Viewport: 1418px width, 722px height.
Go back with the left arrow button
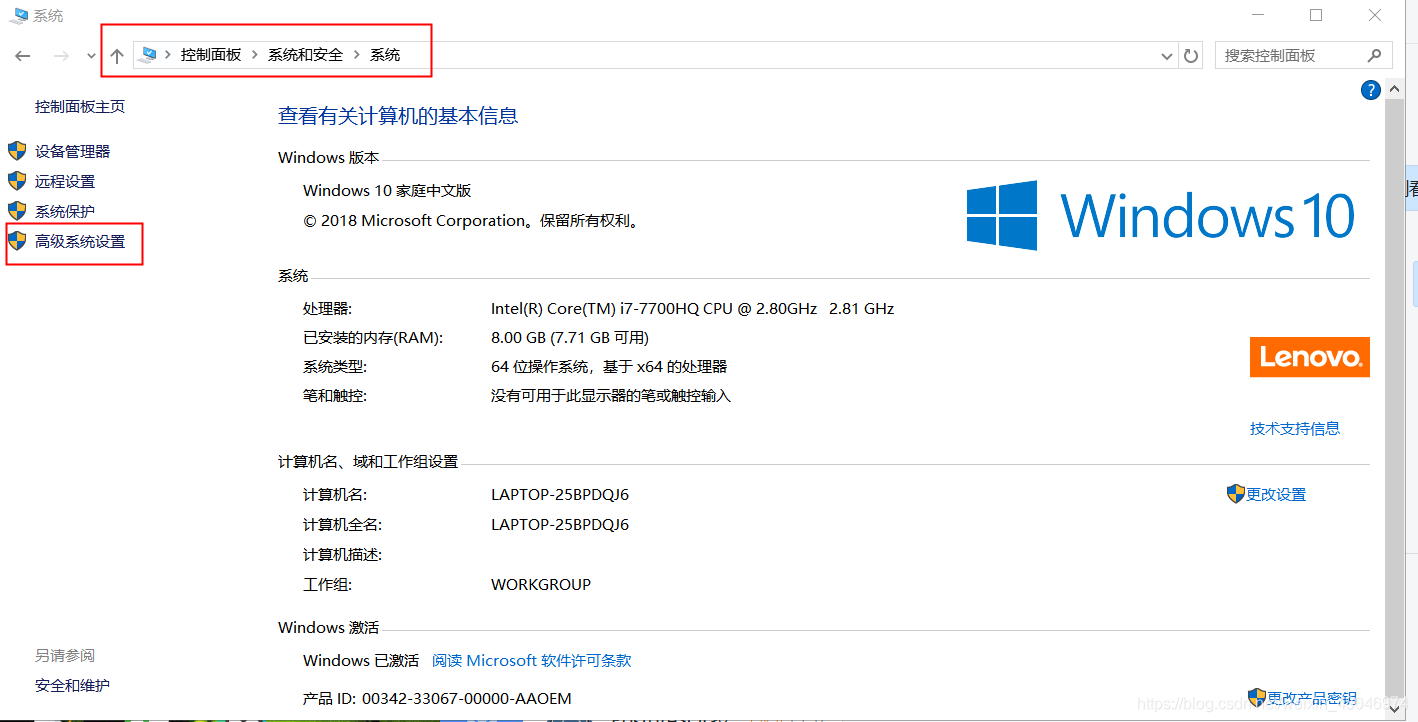coord(23,56)
